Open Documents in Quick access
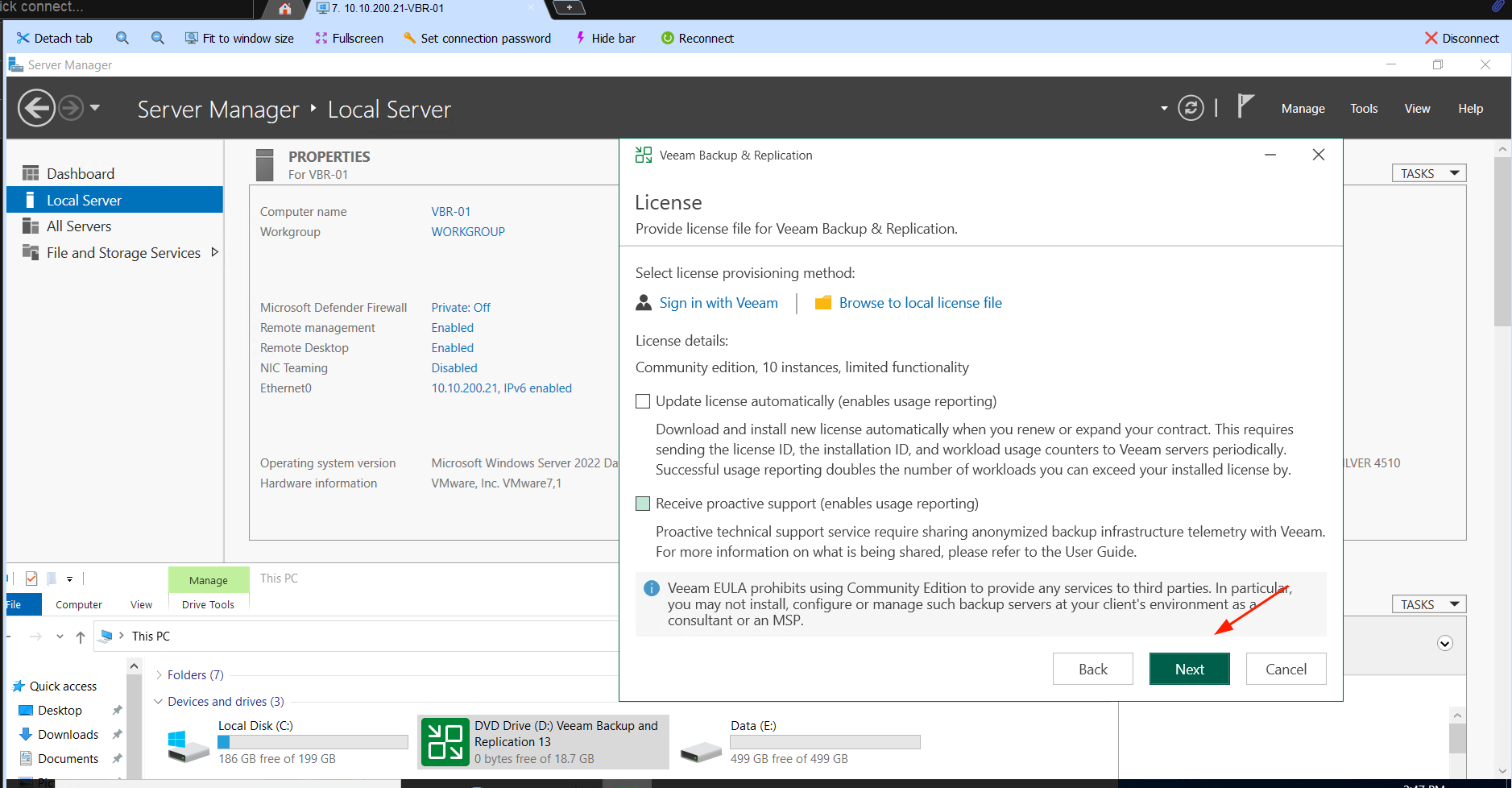The image size is (1512, 788). (68, 759)
